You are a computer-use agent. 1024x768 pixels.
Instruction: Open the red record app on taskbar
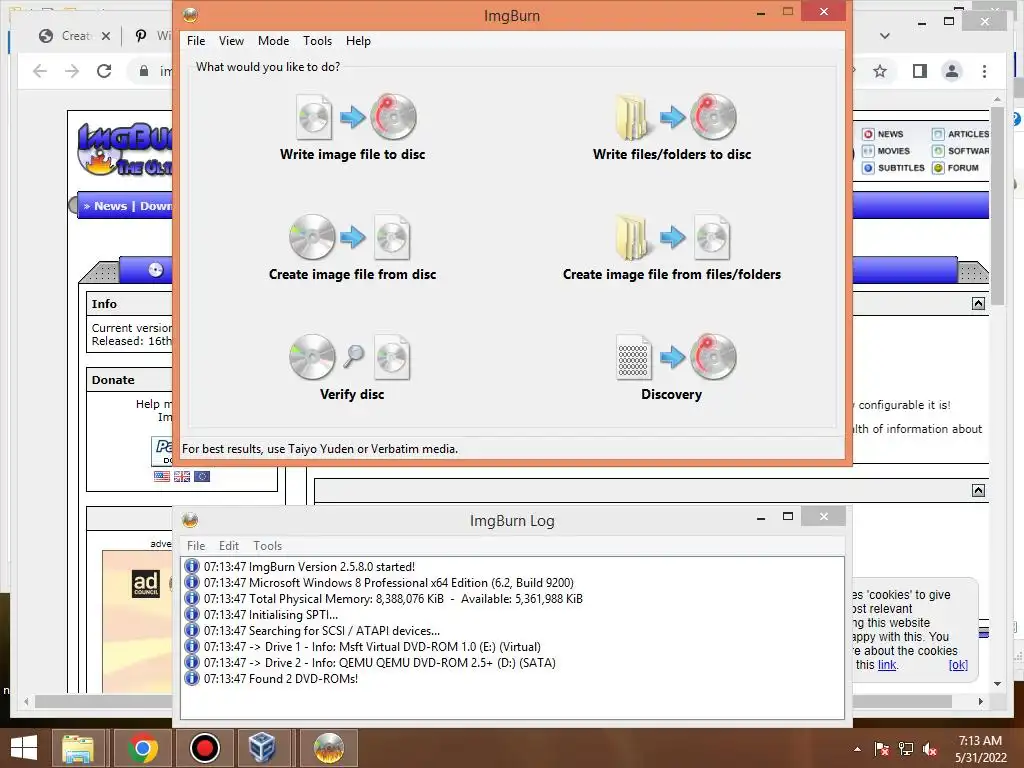tap(204, 748)
